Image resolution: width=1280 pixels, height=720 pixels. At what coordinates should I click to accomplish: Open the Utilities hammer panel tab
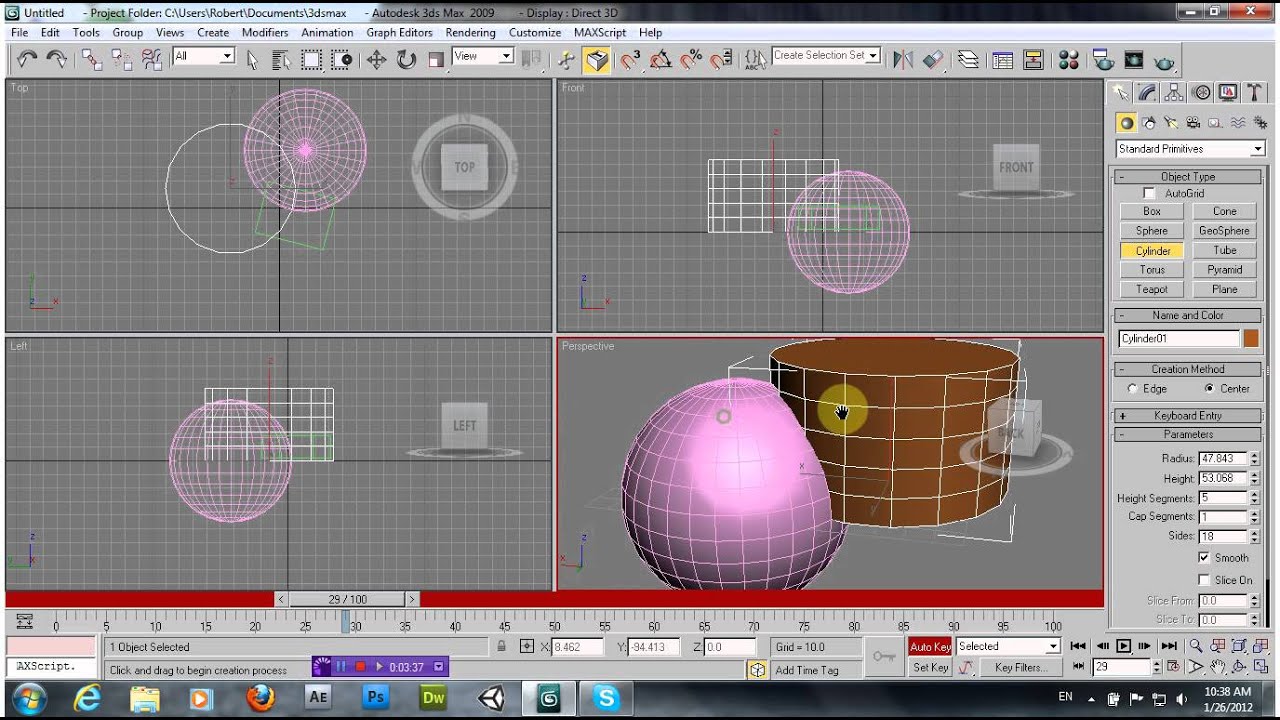pos(1254,93)
